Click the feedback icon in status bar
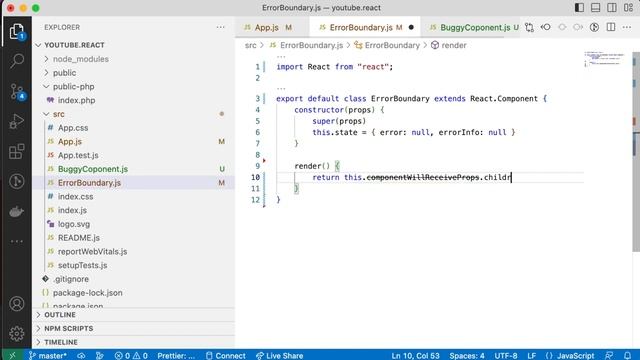 609,356
